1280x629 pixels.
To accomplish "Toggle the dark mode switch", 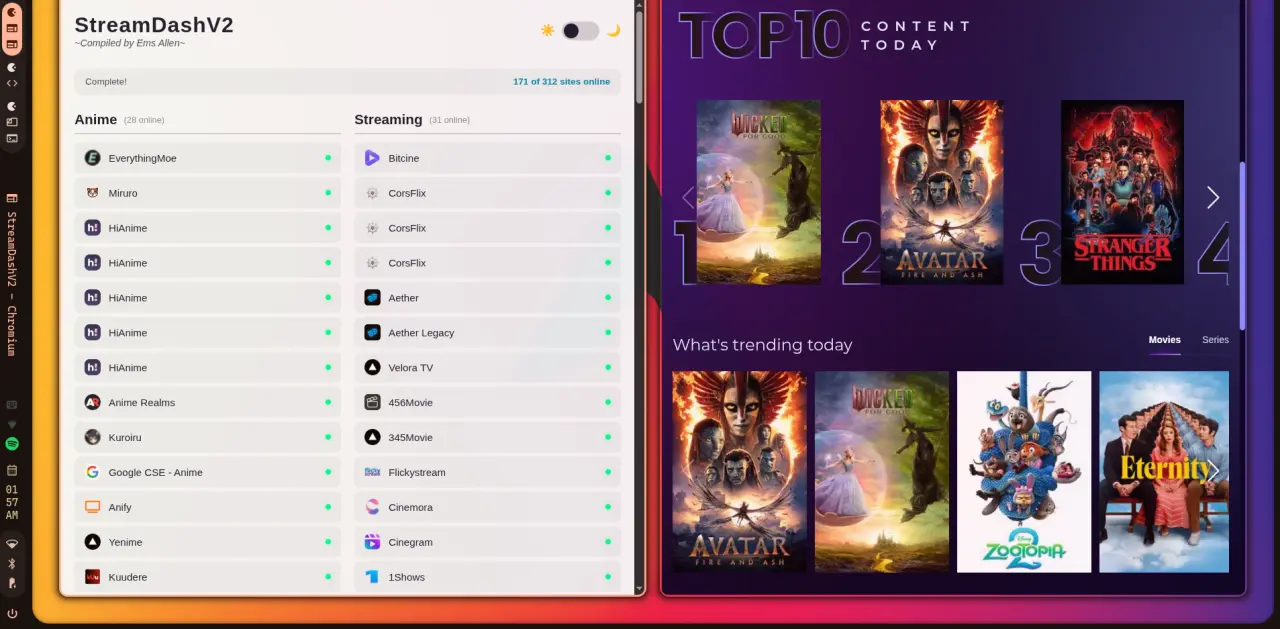I will [x=580, y=31].
